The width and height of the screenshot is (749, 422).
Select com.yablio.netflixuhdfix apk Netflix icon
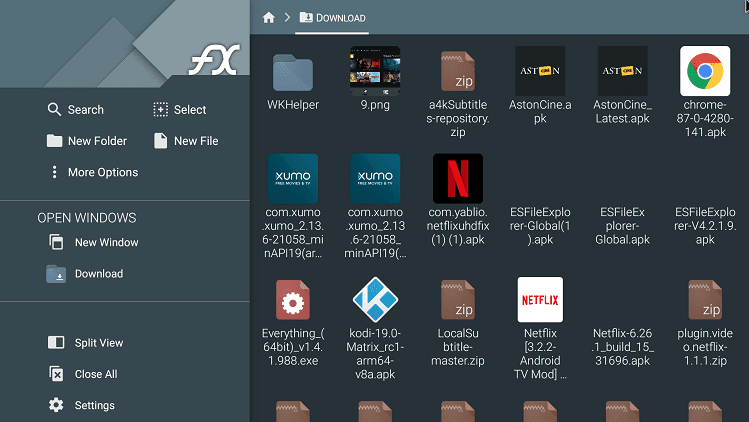point(458,178)
